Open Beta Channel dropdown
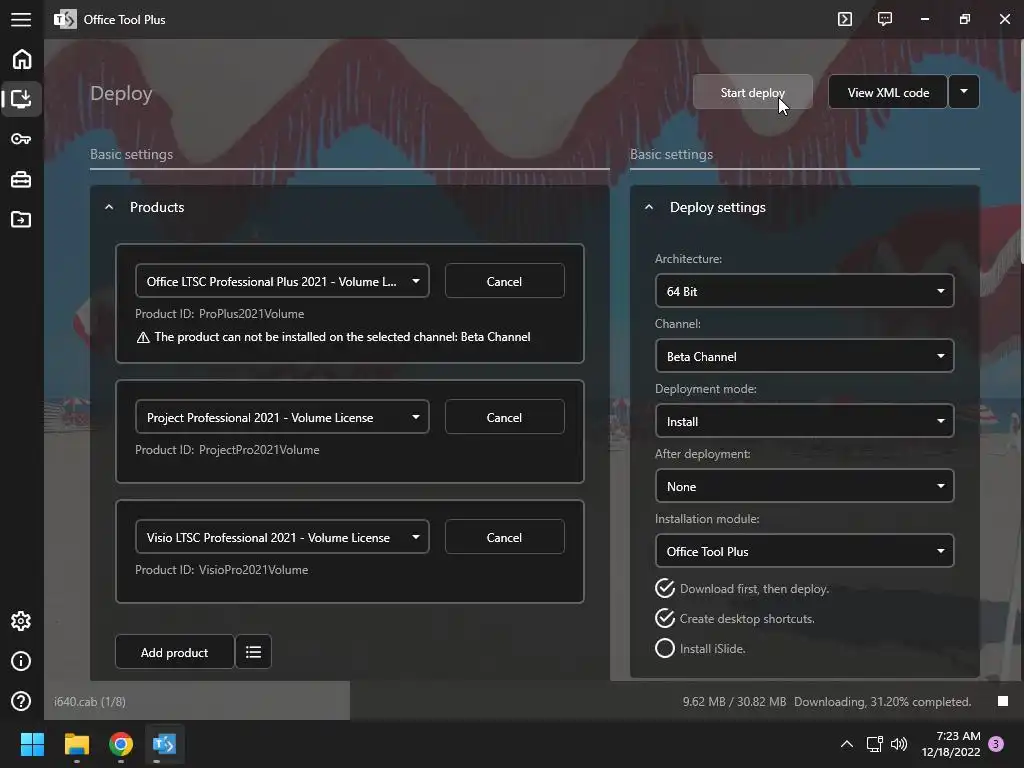Screen dimensions: 1024x768 point(805,357)
